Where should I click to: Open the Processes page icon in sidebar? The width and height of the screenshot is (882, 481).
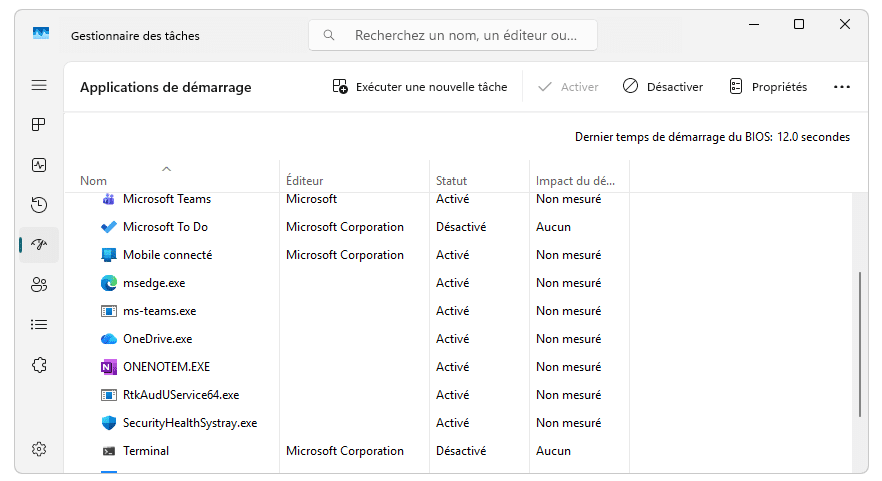[x=39, y=124]
